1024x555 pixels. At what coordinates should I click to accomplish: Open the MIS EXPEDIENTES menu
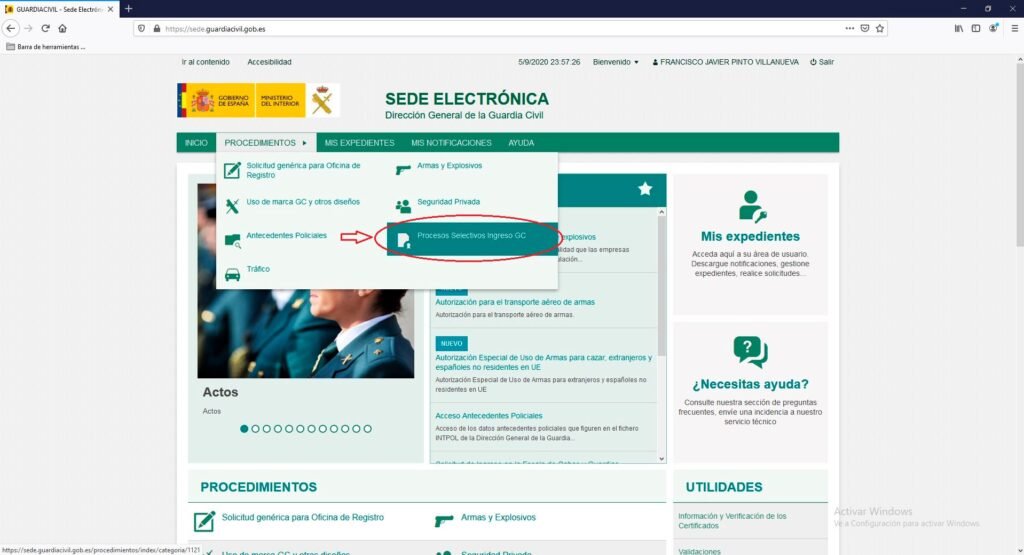[x=359, y=142]
